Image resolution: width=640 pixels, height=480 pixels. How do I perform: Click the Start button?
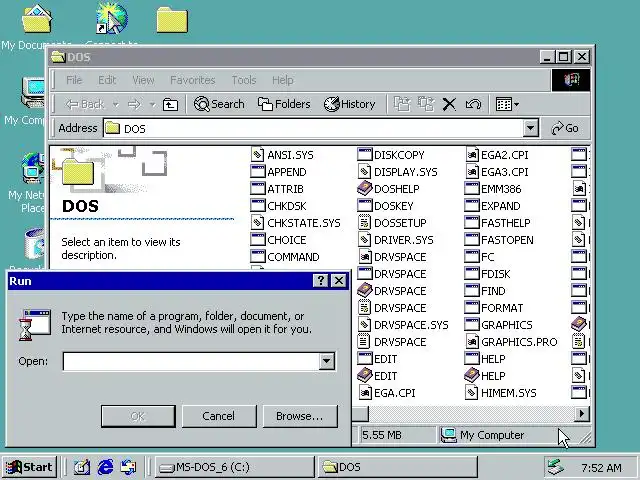[x=29, y=467]
